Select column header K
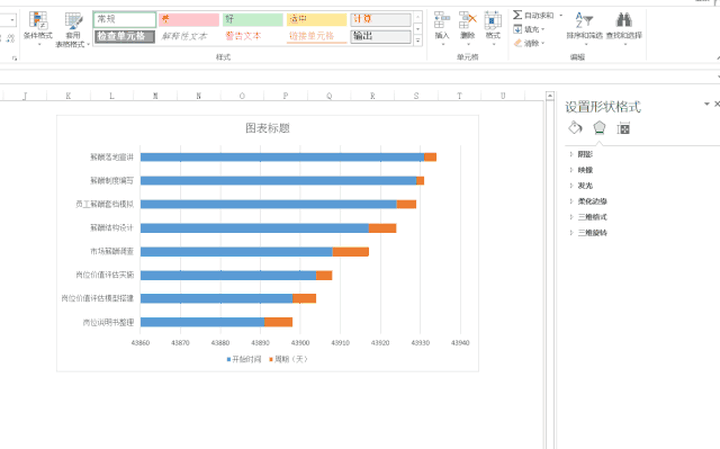Image resolution: width=720 pixels, height=449 pixels. click(68, 95)
